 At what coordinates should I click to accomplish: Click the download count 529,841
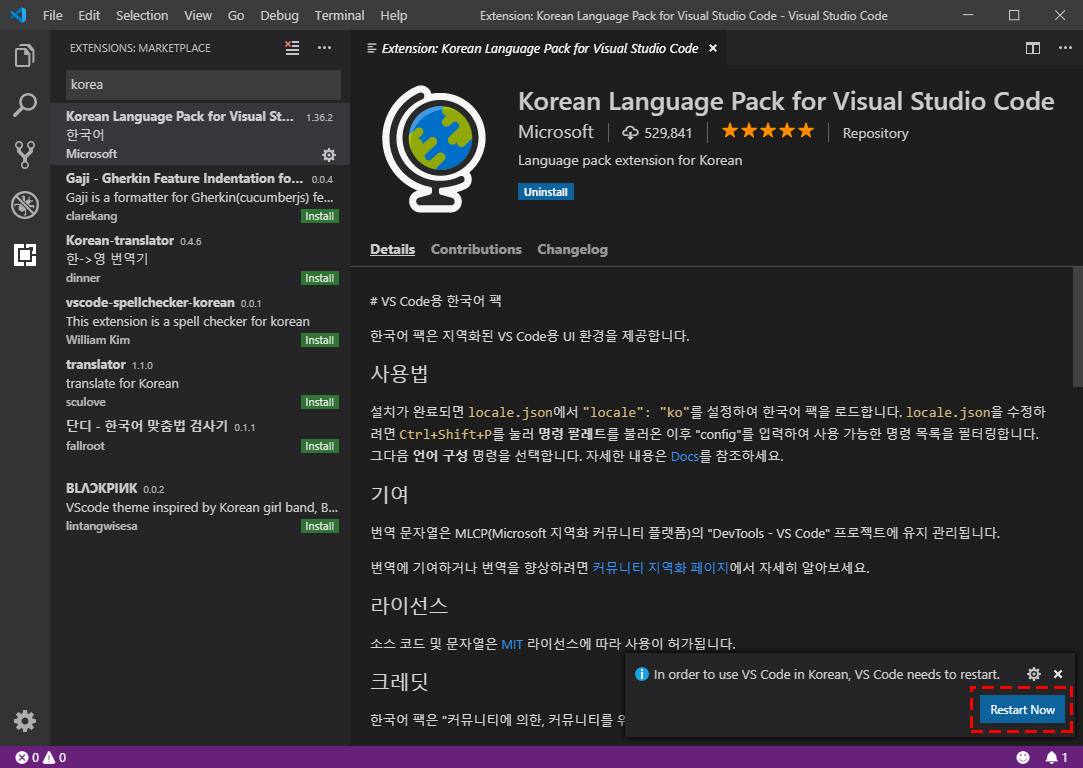coord(657,133)
